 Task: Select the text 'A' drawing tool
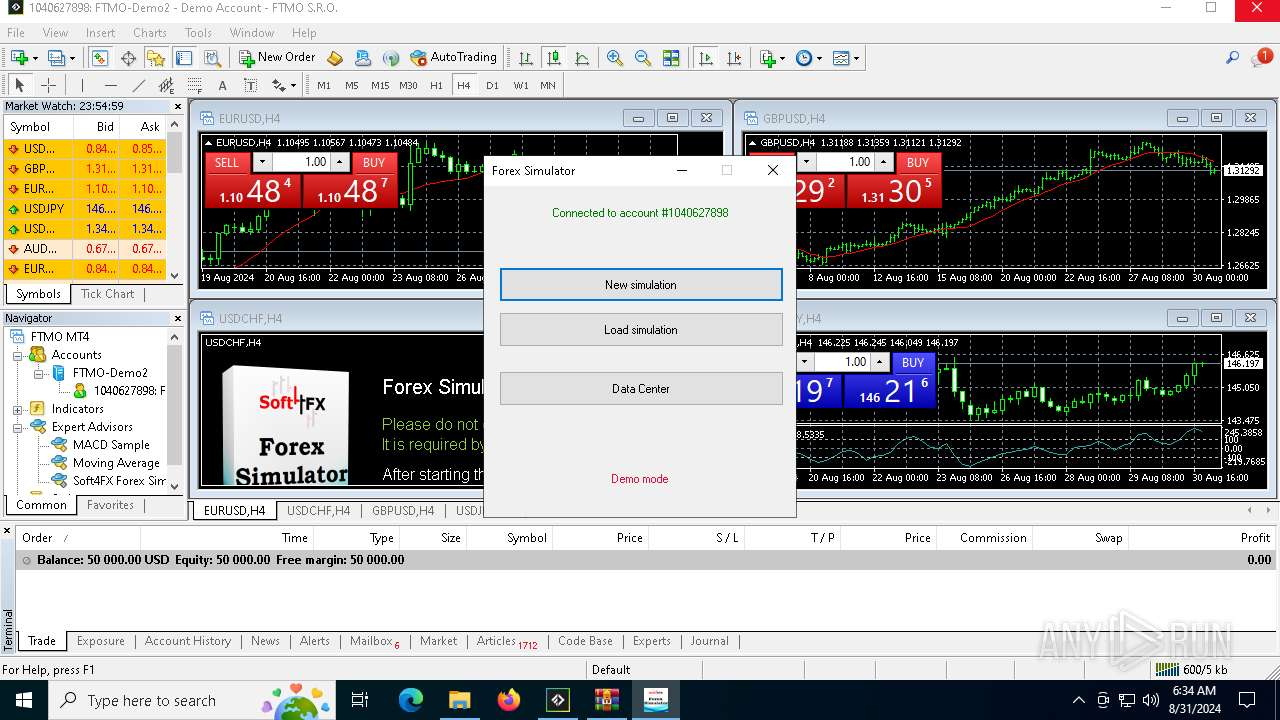tap(222, 85)
